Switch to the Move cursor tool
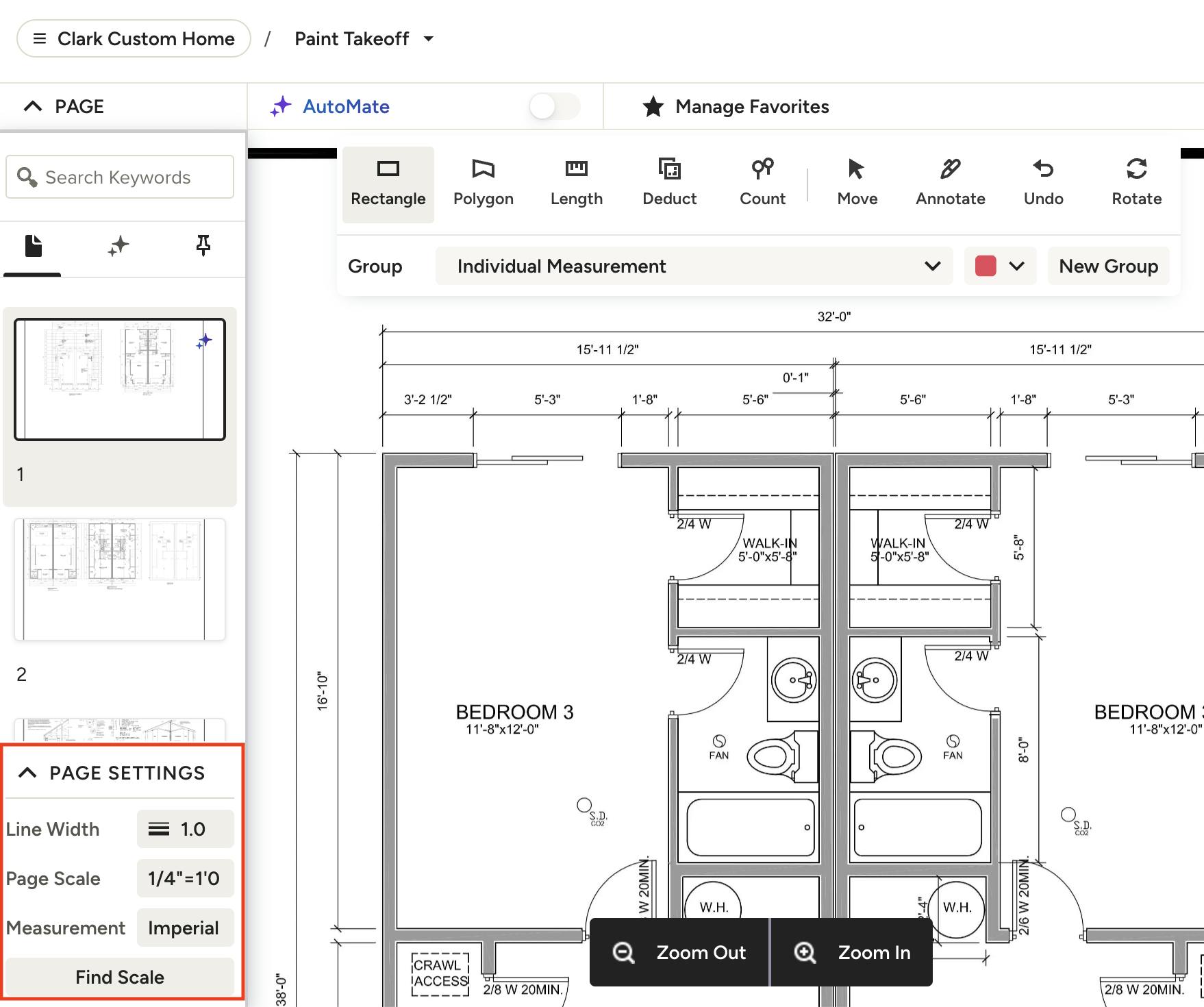The height and width of the screenshot is (1007, 1204). coord(857,184)
